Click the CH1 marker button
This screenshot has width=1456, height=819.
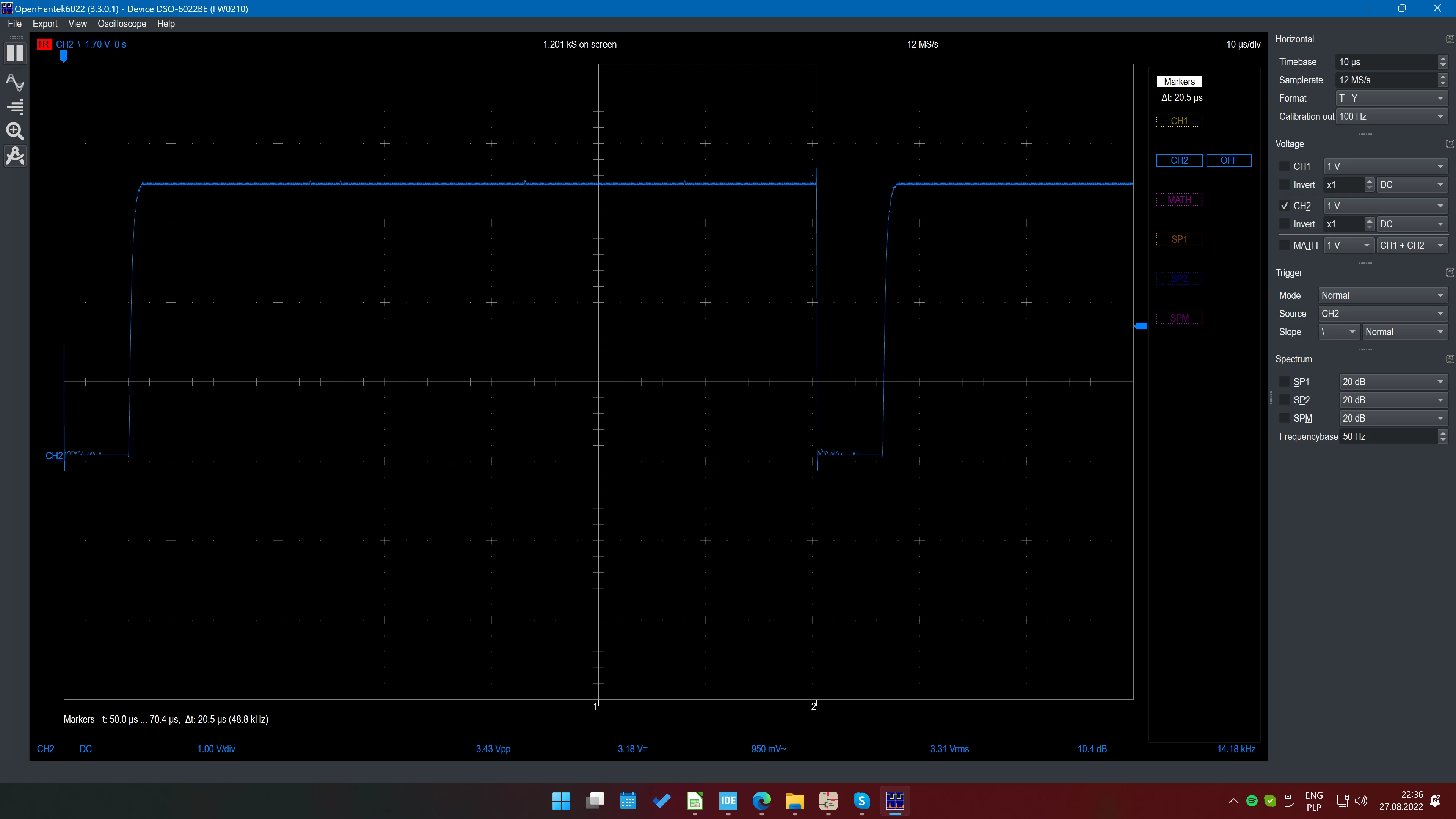pyautogui.click(x=1179, y=121)
